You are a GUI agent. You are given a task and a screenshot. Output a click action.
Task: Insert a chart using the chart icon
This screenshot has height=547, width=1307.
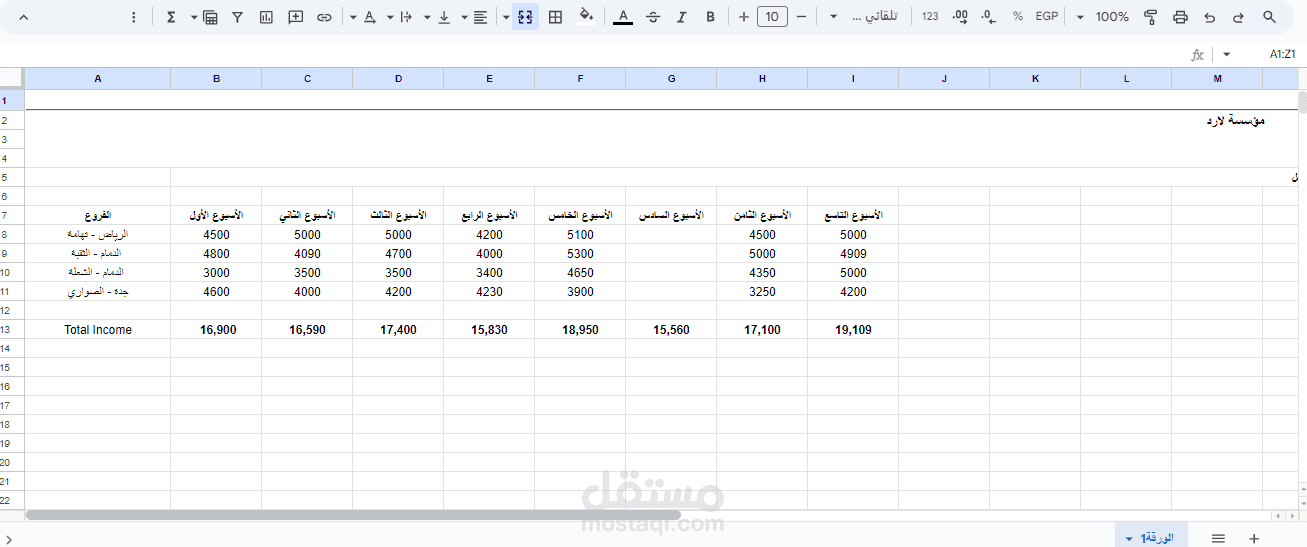pyautogui.click(x=266, y=17)
